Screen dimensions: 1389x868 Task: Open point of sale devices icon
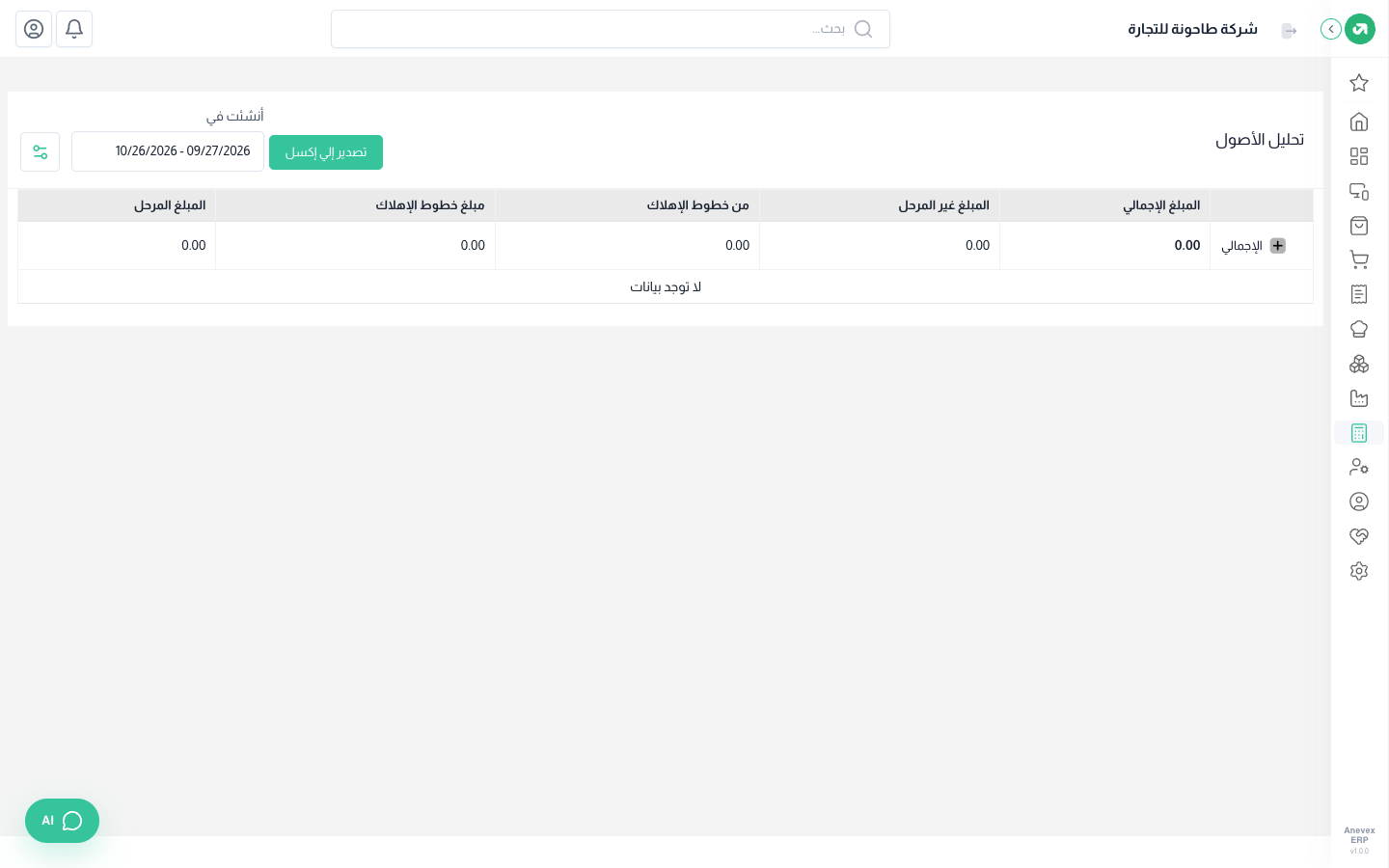[1359, 191]
